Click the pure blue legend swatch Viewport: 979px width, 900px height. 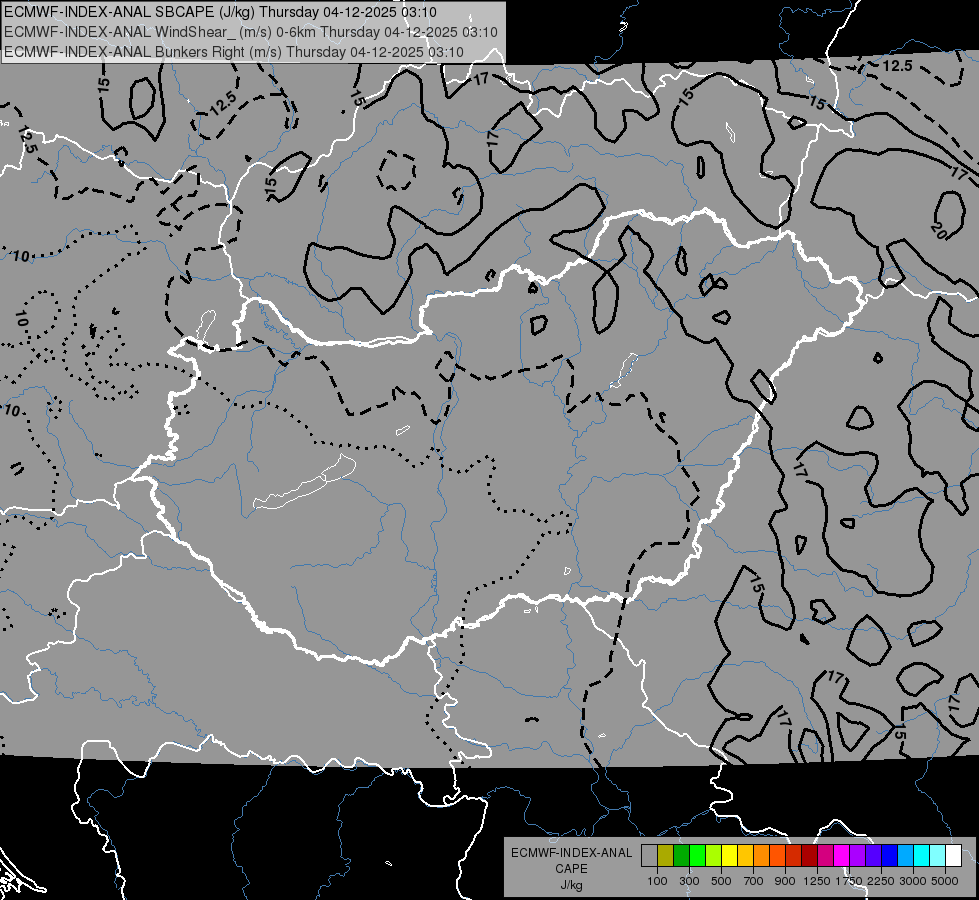click(889, 856)
